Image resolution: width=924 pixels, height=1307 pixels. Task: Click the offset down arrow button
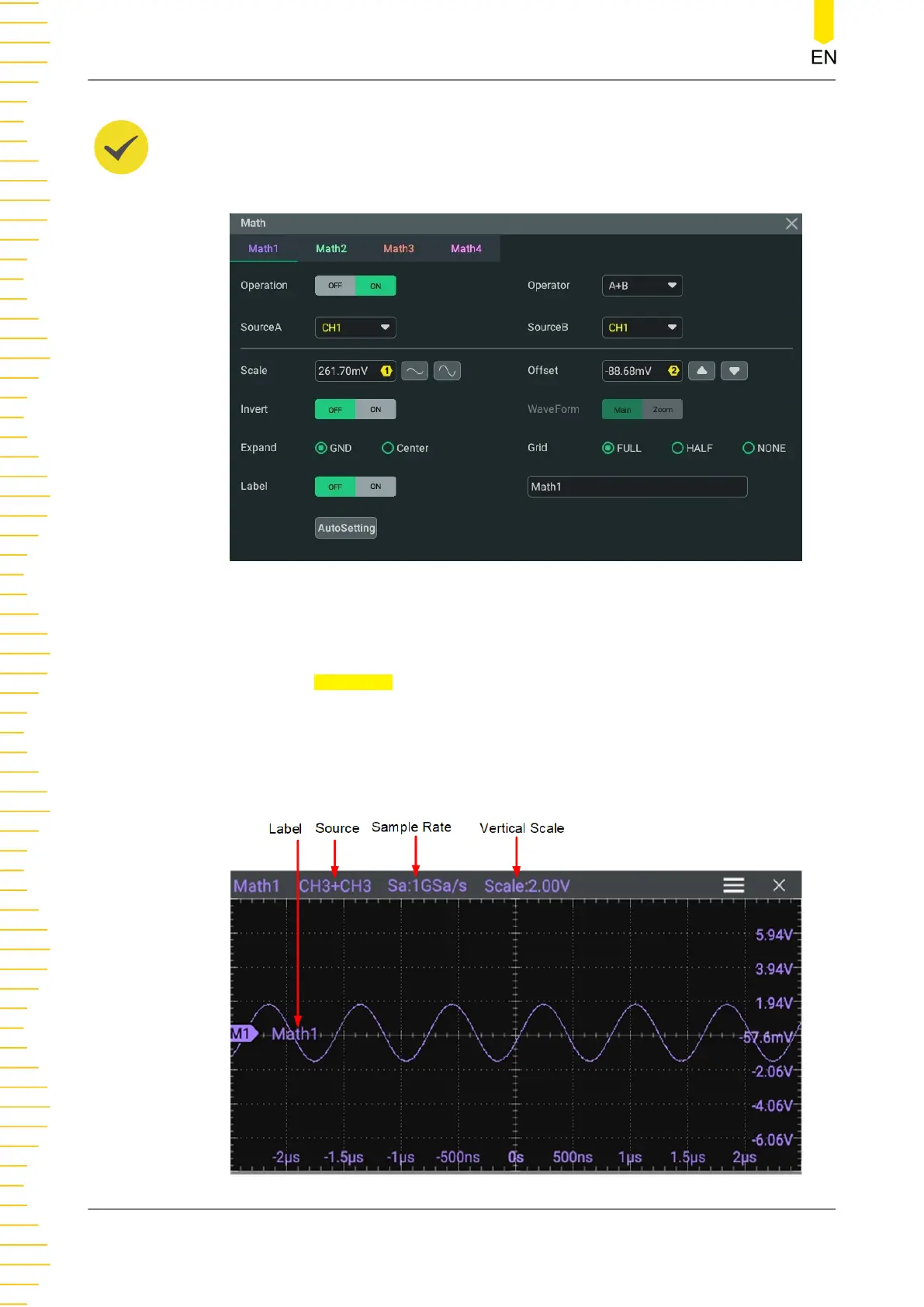[x=735, y=371]
